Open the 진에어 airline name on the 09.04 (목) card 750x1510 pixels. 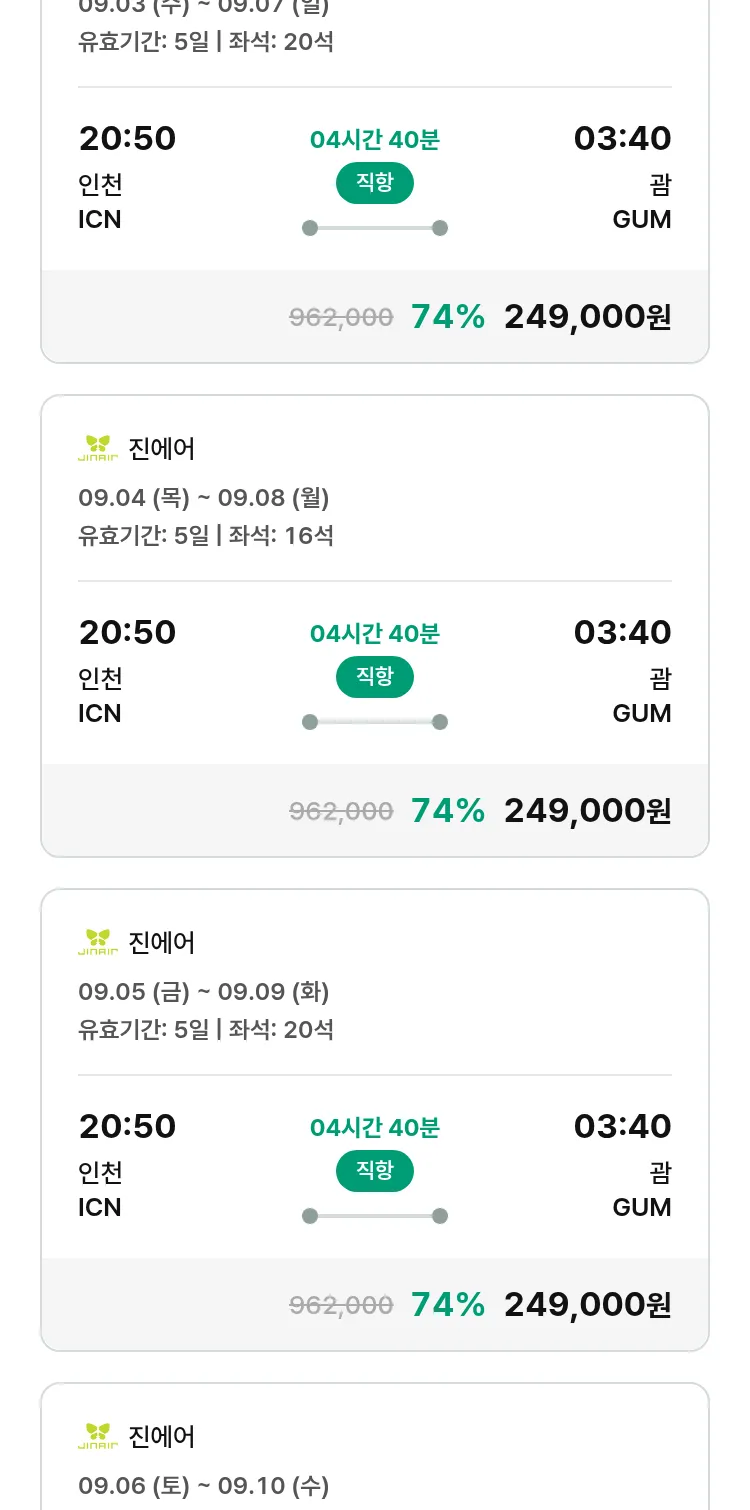tap(162, 449)
